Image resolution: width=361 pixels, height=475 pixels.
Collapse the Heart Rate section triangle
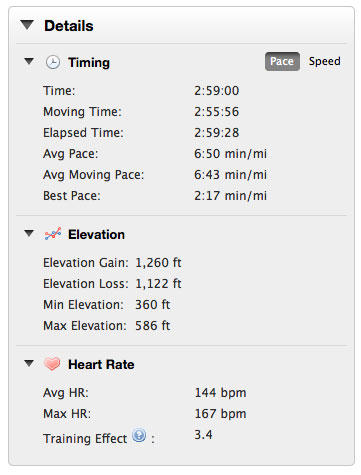pyautogui.click(x=29, y=363)
